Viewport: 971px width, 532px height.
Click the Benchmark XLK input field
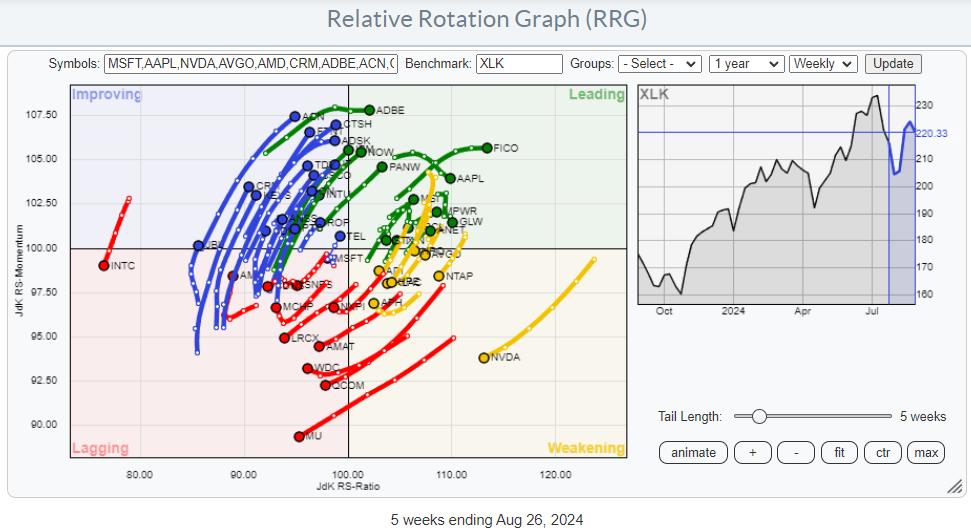tap(519, 63)
